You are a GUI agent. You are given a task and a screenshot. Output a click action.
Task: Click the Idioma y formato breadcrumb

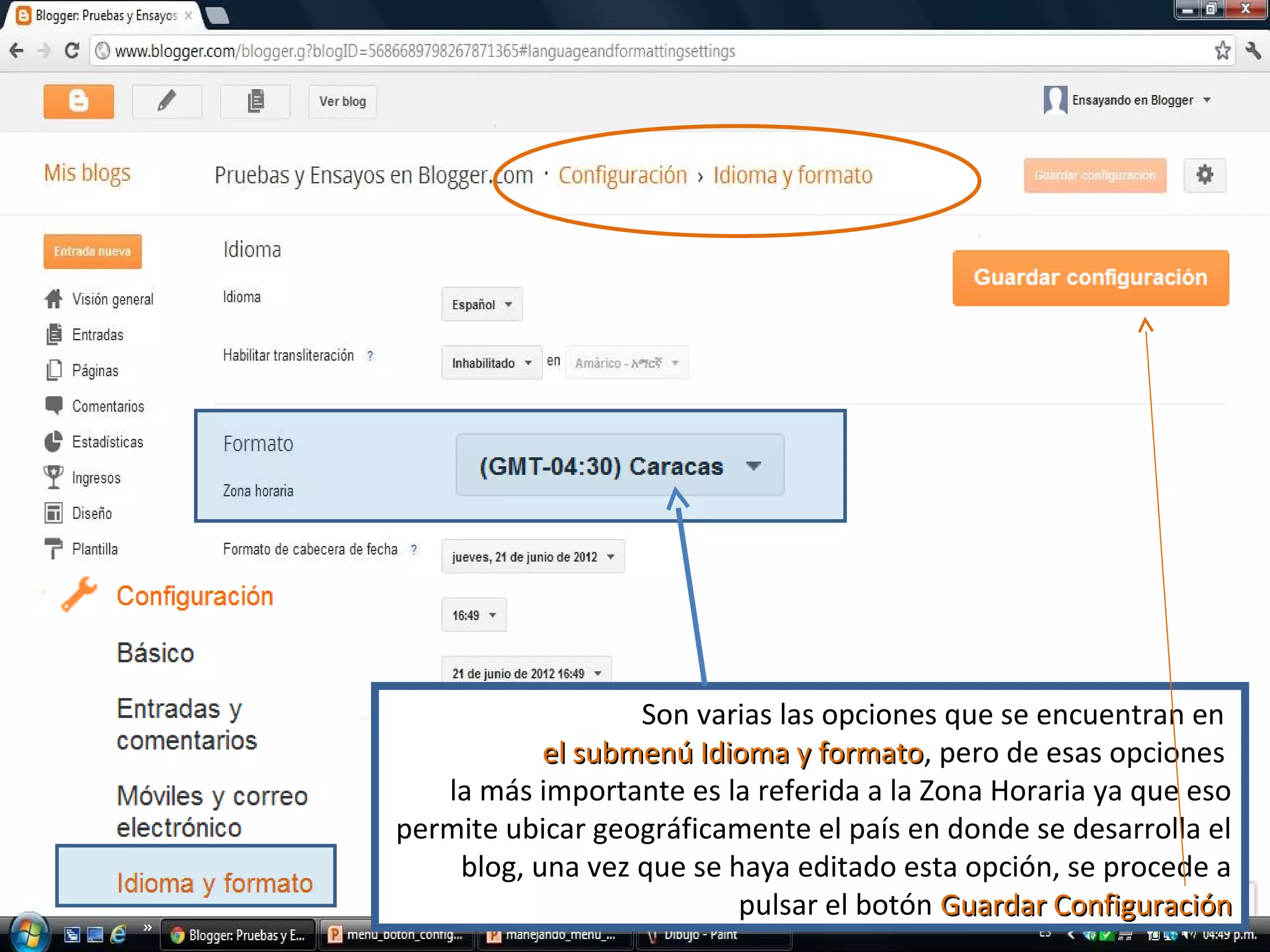pyautogui.click(x=793, y=175)
